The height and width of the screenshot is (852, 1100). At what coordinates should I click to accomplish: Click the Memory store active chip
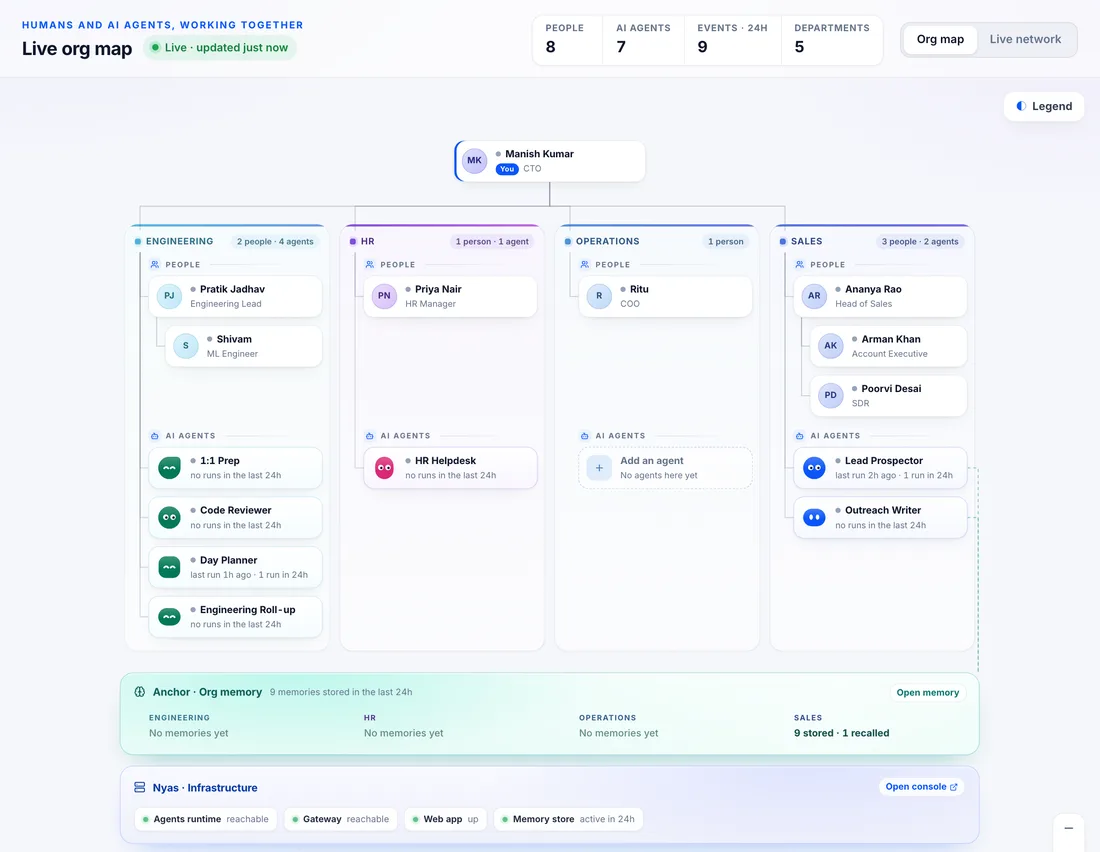click(x=568, y=819)
